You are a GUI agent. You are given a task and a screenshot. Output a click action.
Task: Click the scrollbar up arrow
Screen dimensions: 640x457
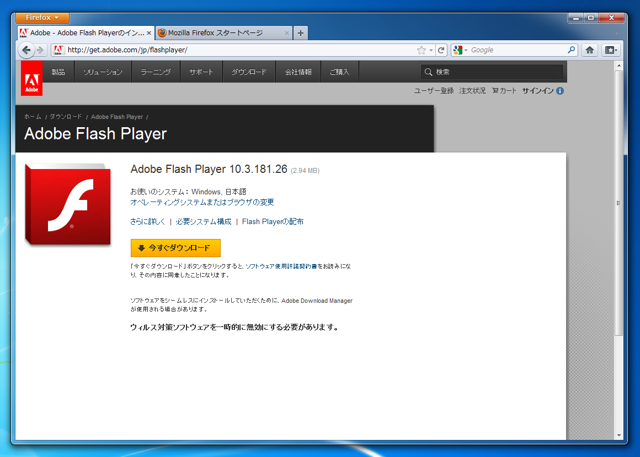619,66
